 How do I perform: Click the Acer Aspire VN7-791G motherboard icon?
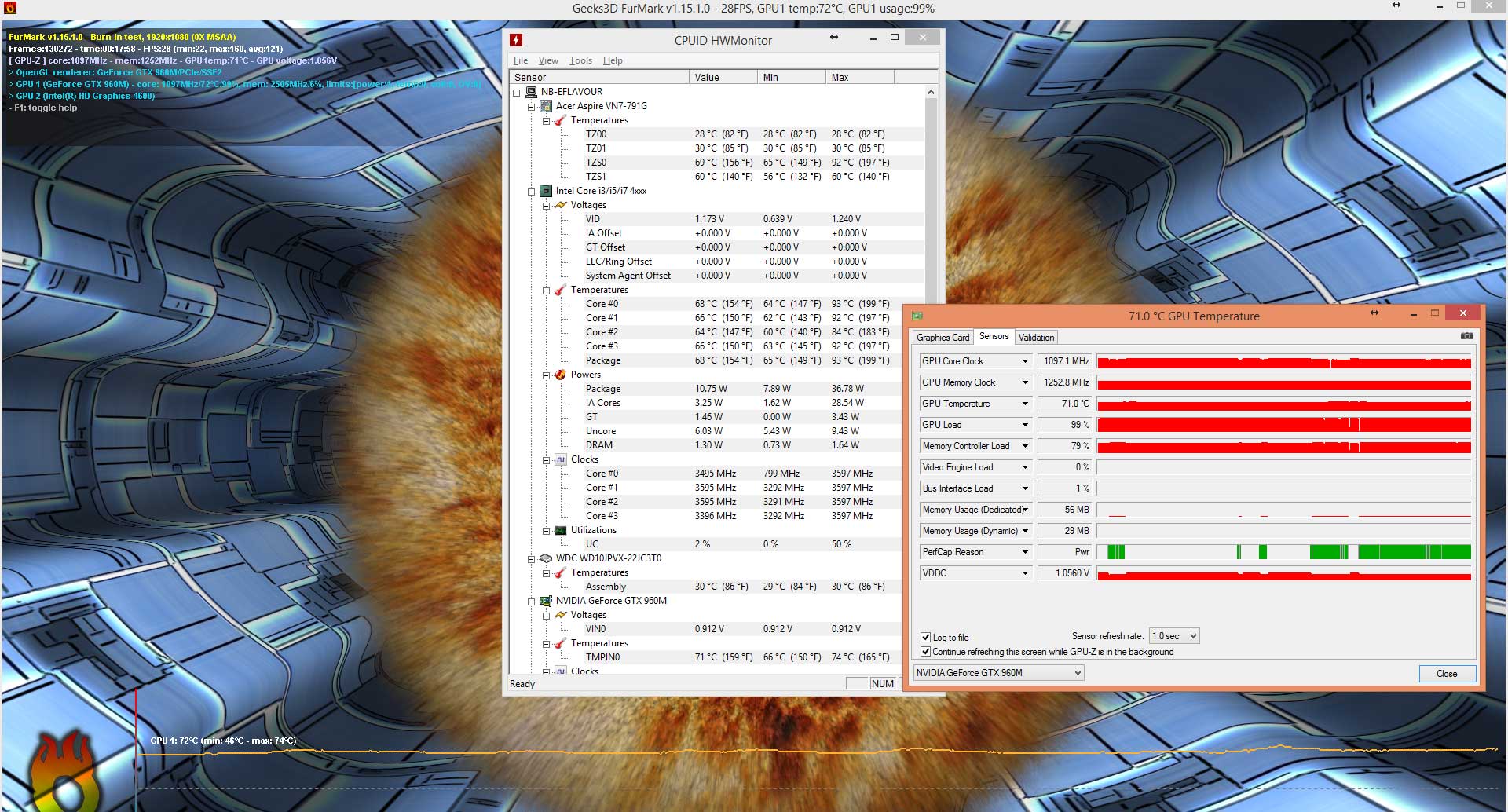546,106
